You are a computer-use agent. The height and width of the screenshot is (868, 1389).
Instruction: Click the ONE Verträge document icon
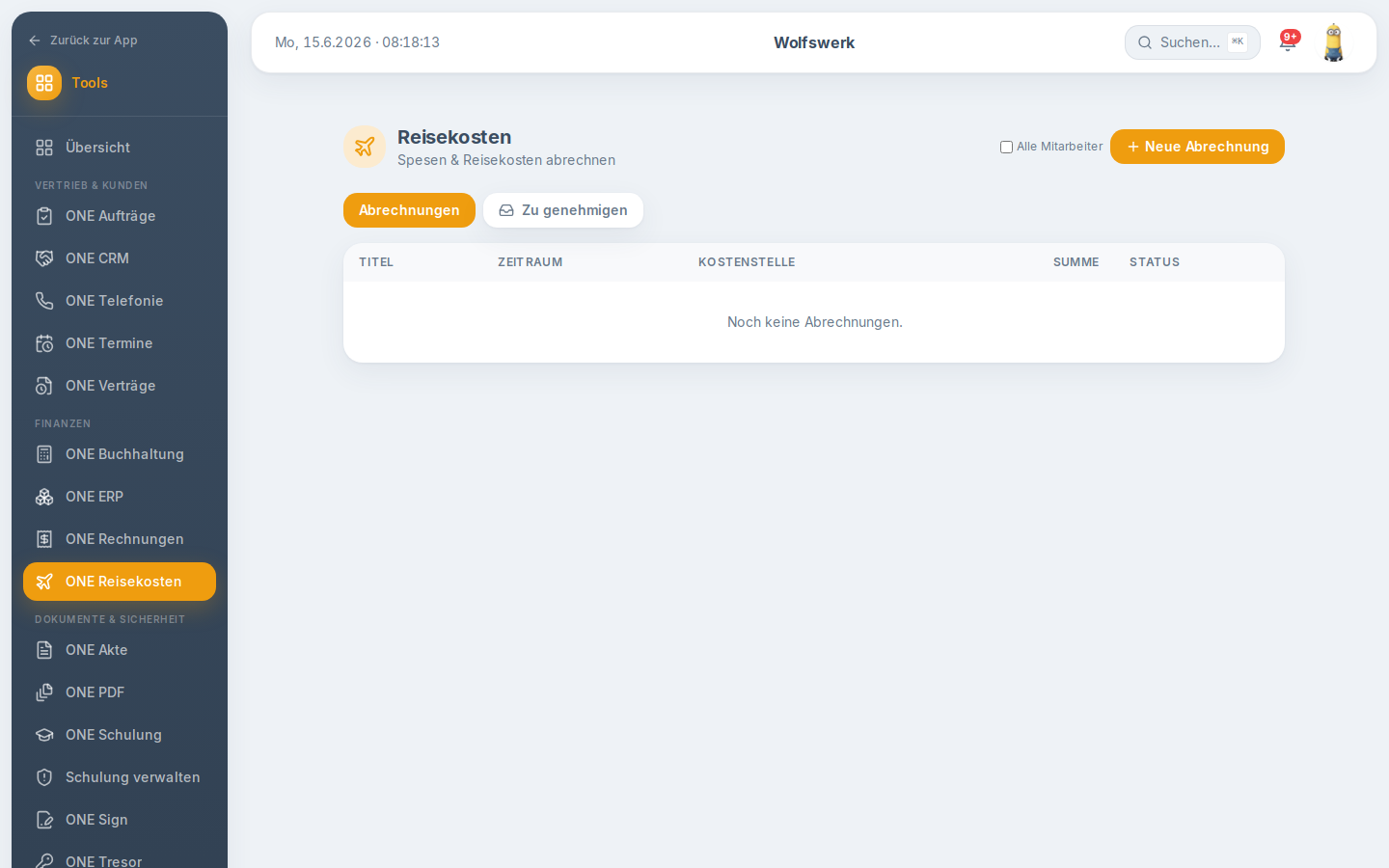pos(44,386)
